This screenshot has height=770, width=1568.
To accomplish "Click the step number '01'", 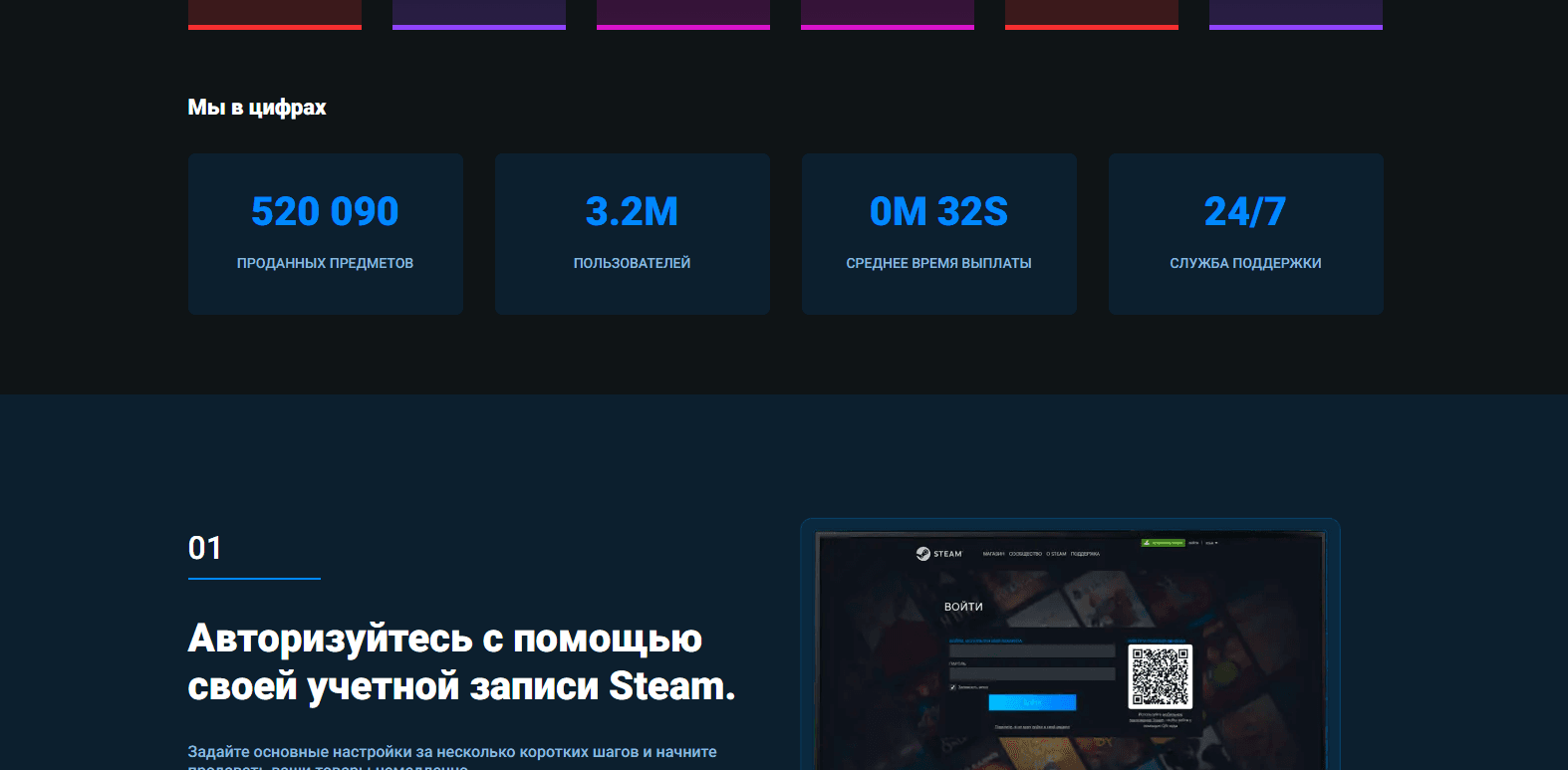I will 205,548.
